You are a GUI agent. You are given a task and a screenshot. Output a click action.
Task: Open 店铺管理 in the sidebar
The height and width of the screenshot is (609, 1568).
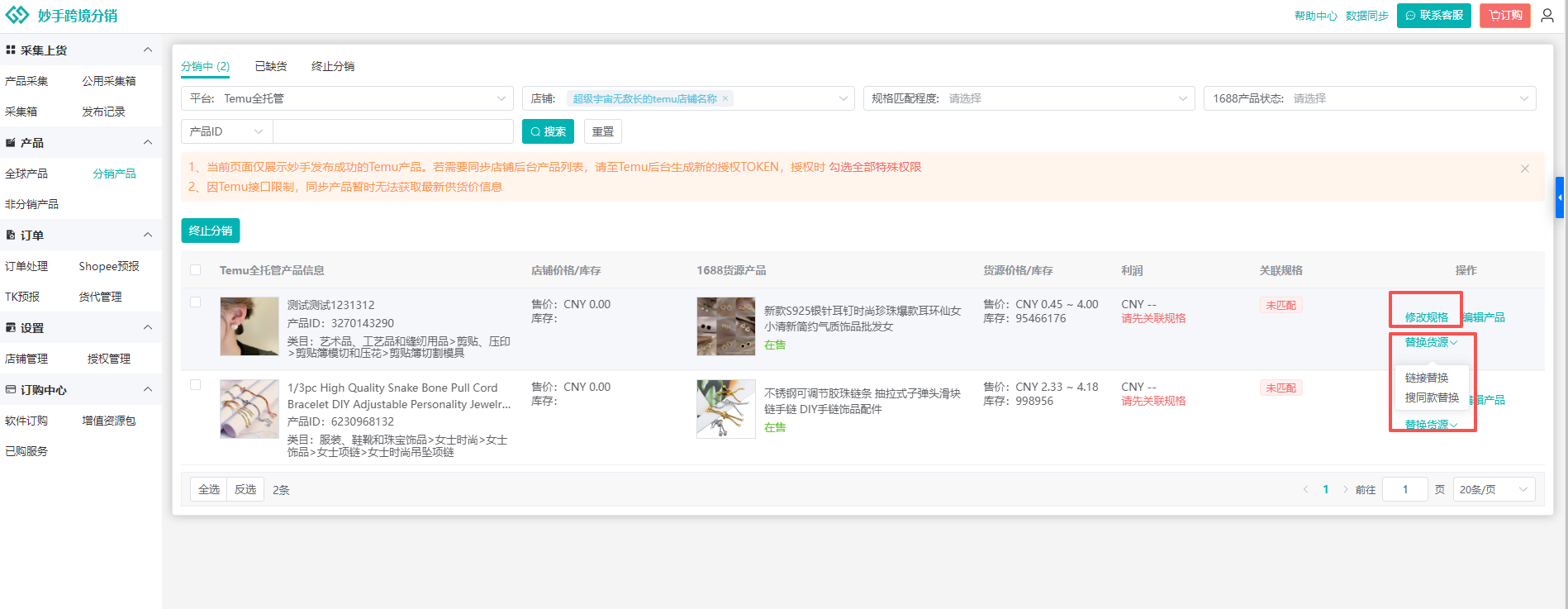26,359
